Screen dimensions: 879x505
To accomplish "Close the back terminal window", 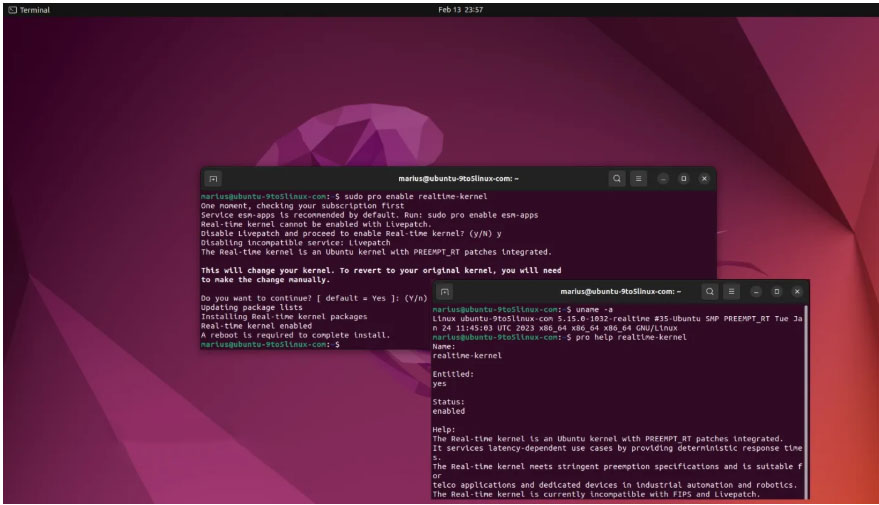I will point(704,179).
